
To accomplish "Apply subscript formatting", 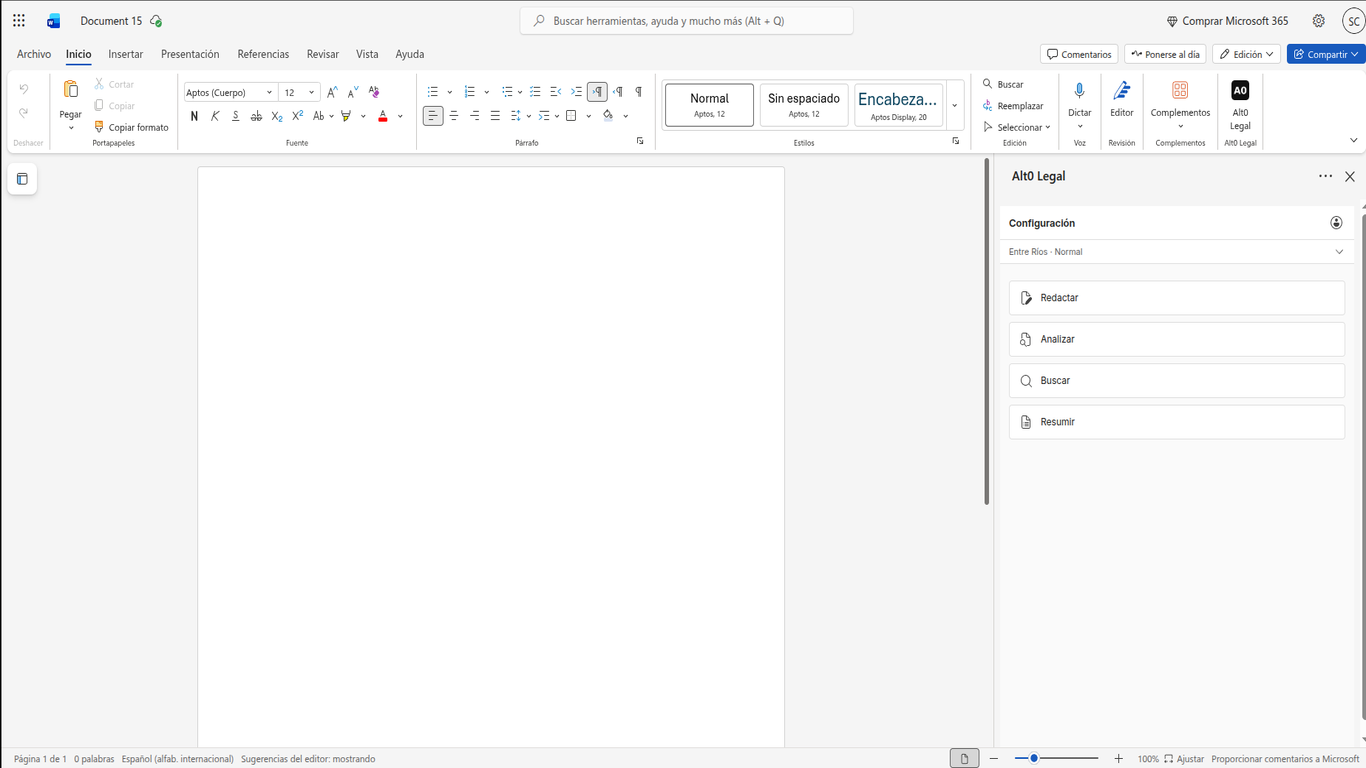I will click(x=276, y=116).
